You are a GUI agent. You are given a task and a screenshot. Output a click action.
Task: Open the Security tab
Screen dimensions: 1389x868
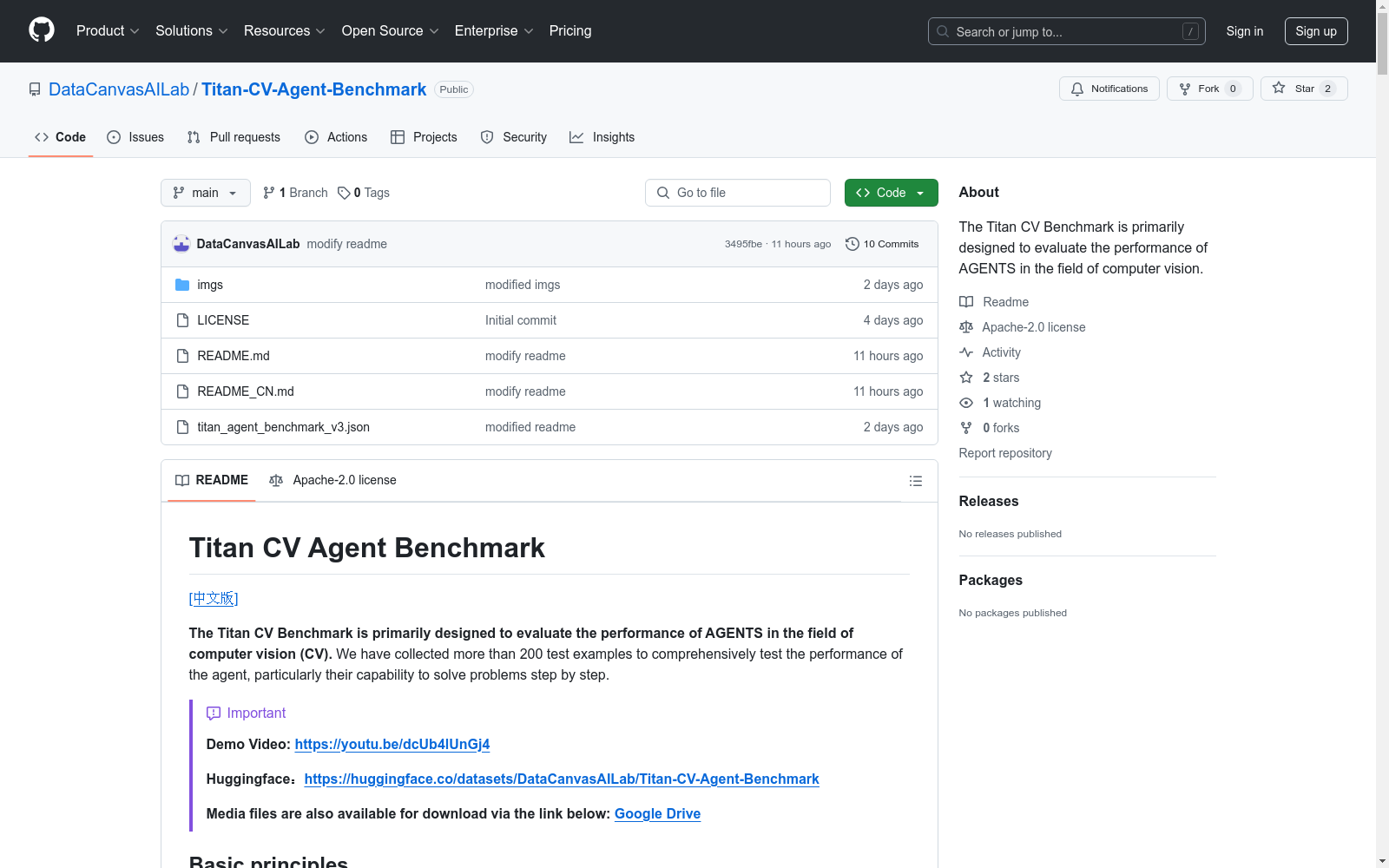tap(514, 137)
